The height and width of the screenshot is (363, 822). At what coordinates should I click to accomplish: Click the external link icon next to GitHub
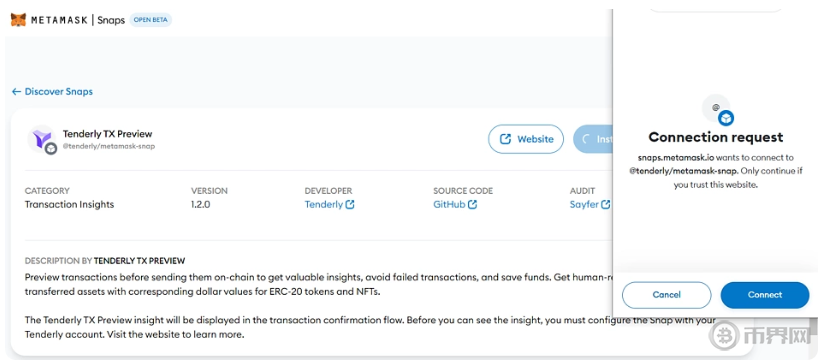click(x=472, y=205)
